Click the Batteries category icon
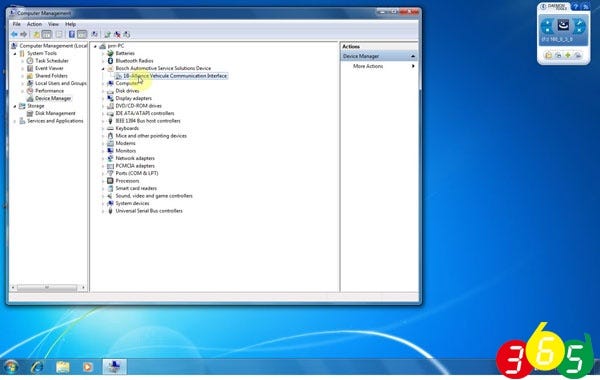This screenshot has height=380, width=600. coord(110,53)
